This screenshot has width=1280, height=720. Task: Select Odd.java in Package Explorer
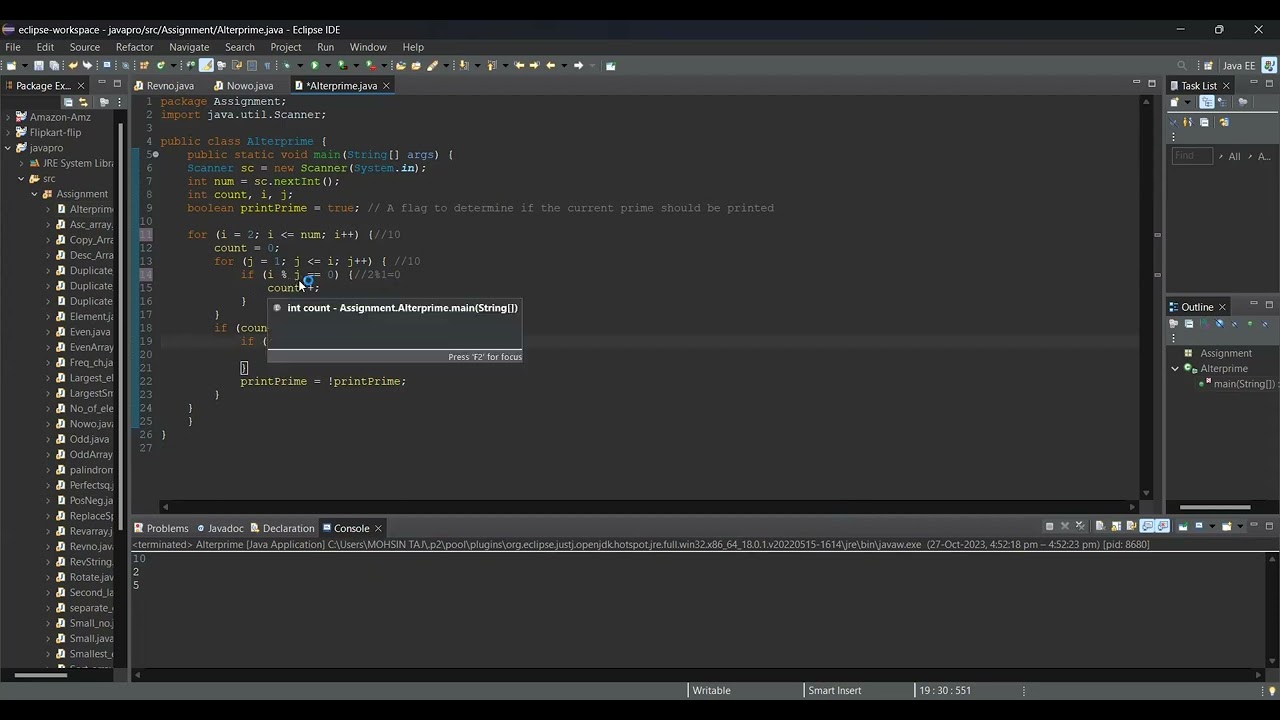pyautogui.click(x=82, y=439)
